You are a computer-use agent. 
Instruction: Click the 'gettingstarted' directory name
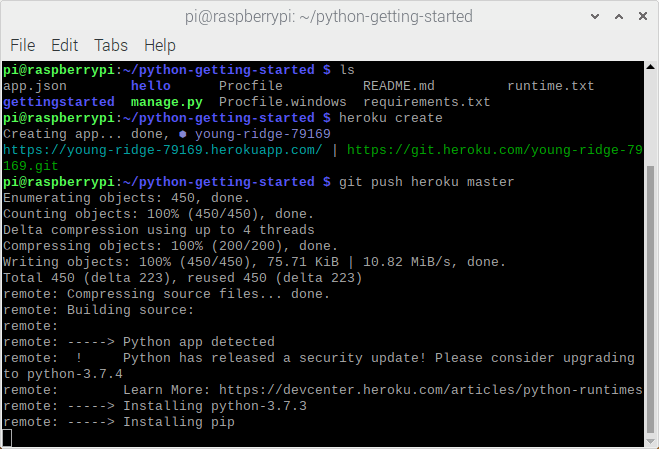coord(59,102)
